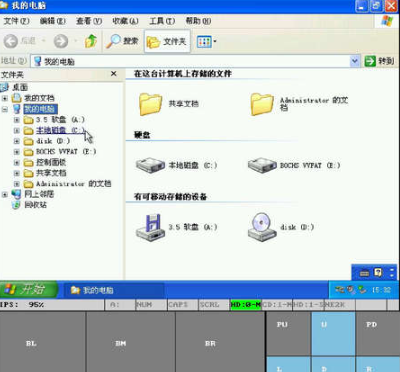The image size is (400, 372).
Task: Select Local Disk (C:) in tree
Action: coord(60,130)
